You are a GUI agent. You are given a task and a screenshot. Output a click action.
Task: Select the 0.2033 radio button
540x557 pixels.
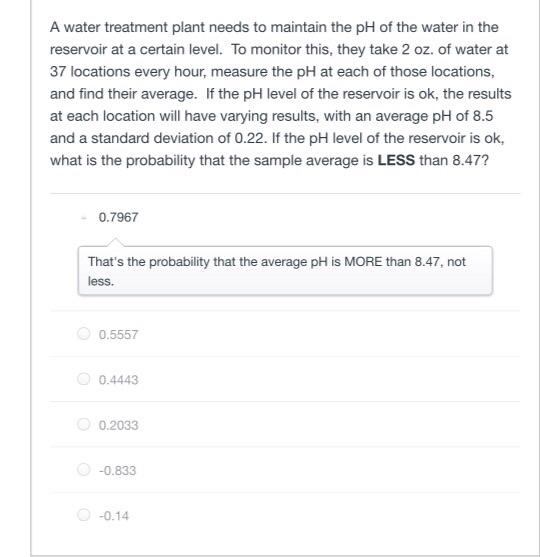(x=83, y=424)
